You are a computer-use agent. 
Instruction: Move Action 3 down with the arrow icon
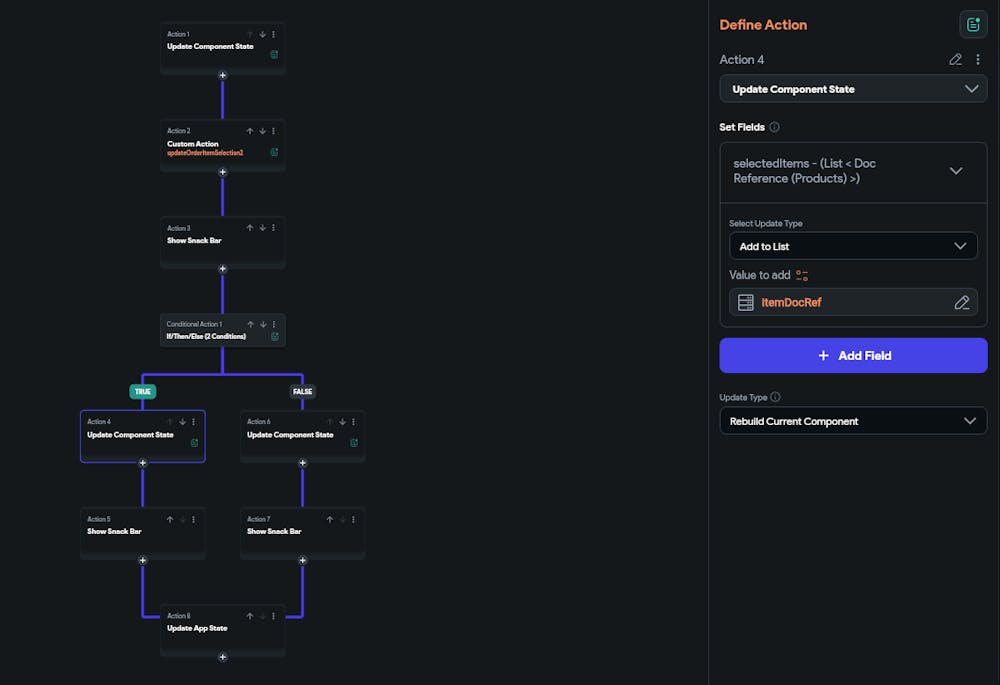click(262, 228)
